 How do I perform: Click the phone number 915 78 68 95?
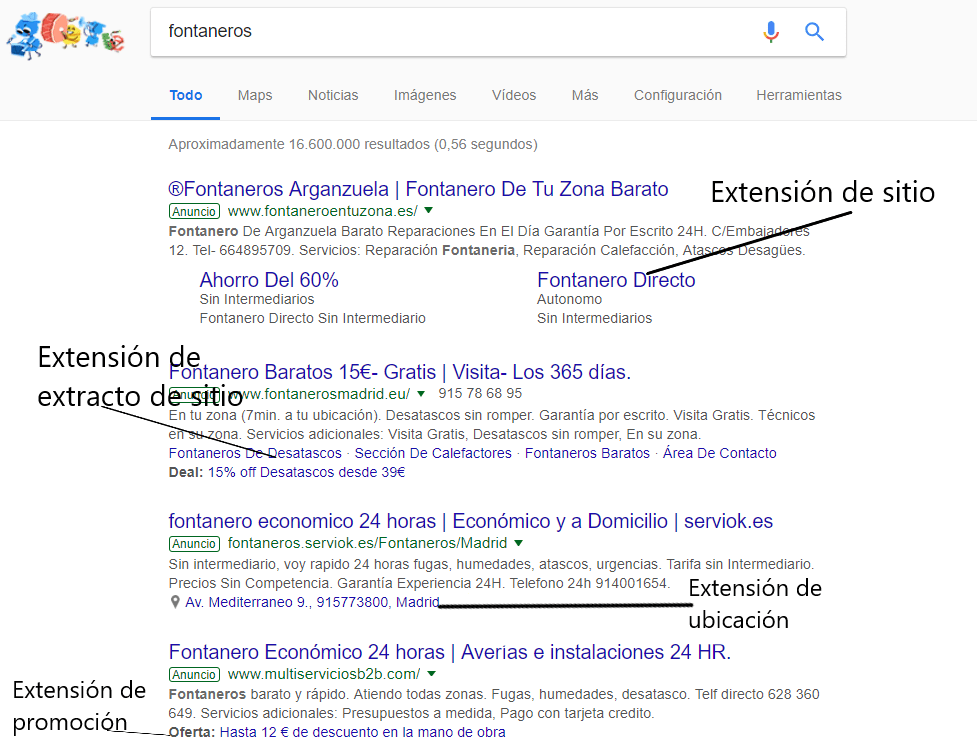click(480, 393)
